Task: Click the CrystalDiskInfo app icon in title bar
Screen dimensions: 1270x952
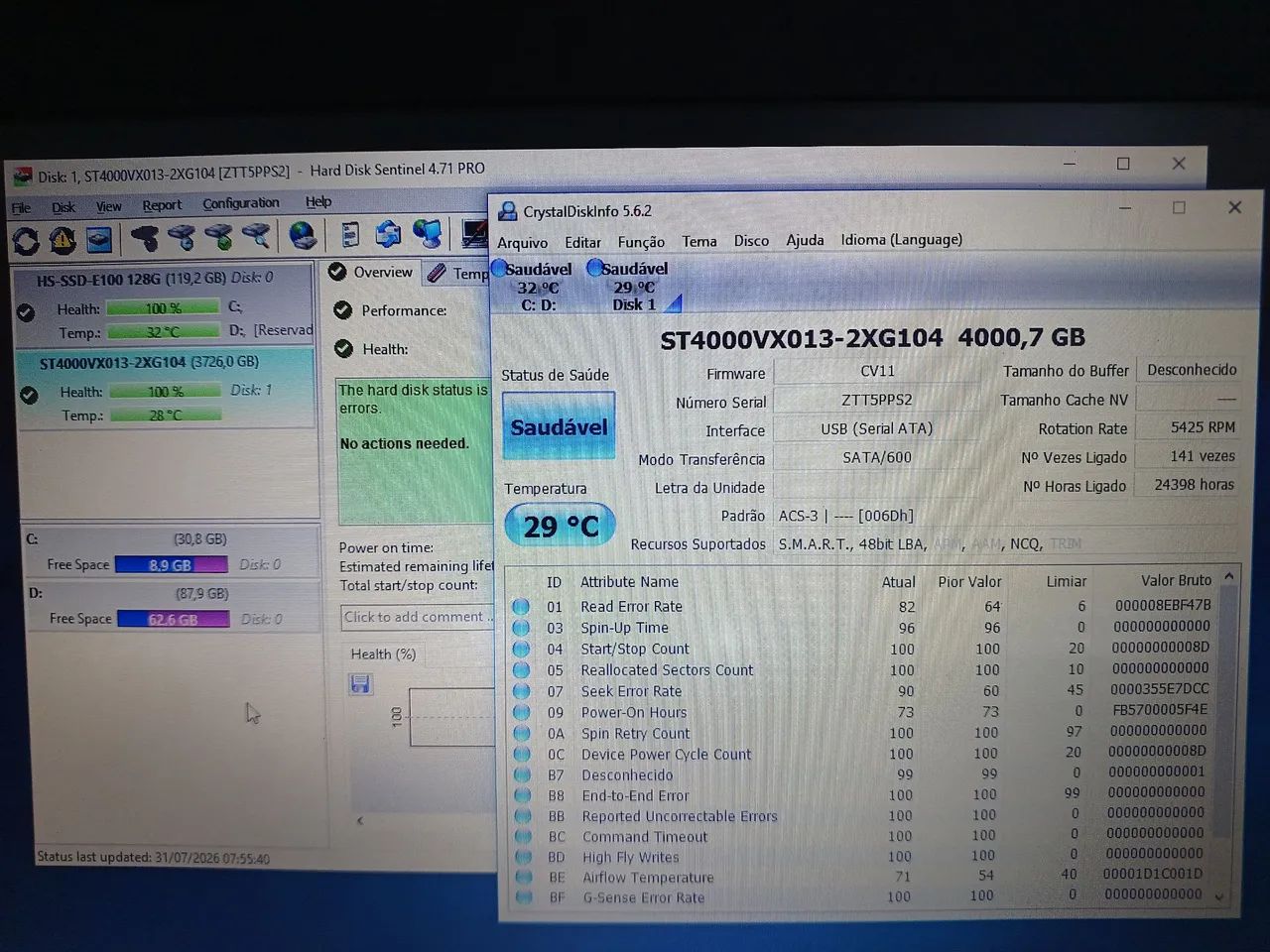Action: pos(508,211)
